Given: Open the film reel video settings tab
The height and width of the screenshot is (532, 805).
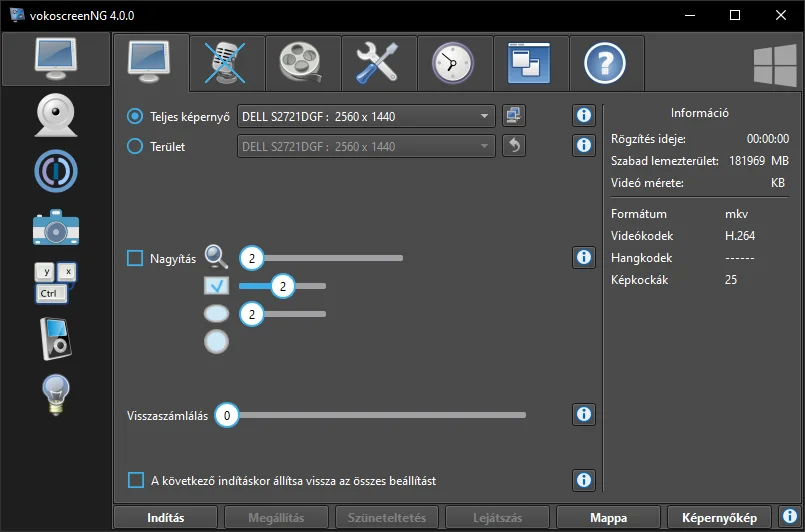Looking at the screenshot, I should (303, 63).
